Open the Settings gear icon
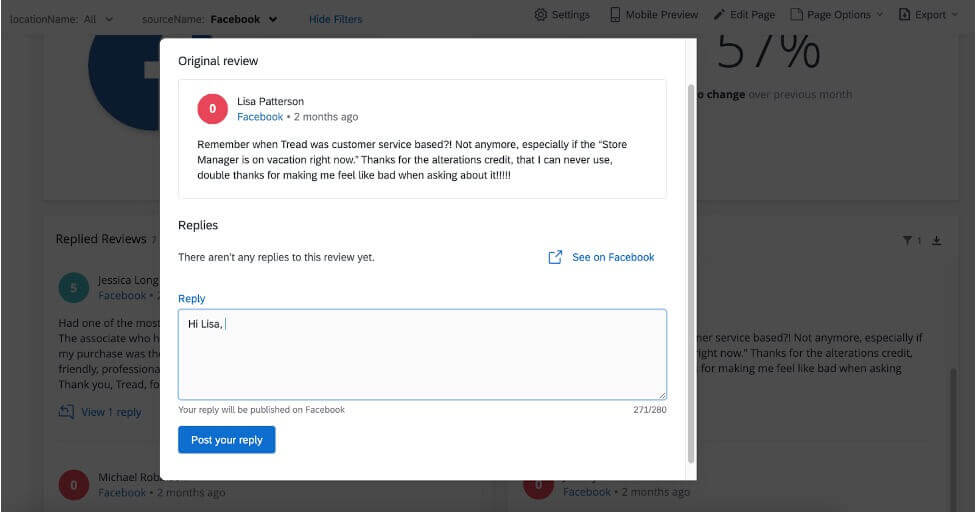This screenshot has height=512, width=976. [x=540, y=14]
